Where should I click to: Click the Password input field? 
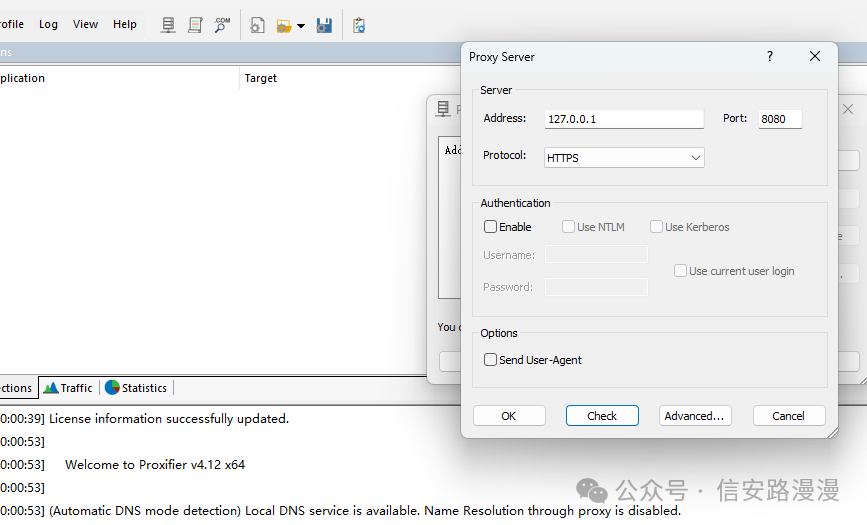(x=596, y=287)
